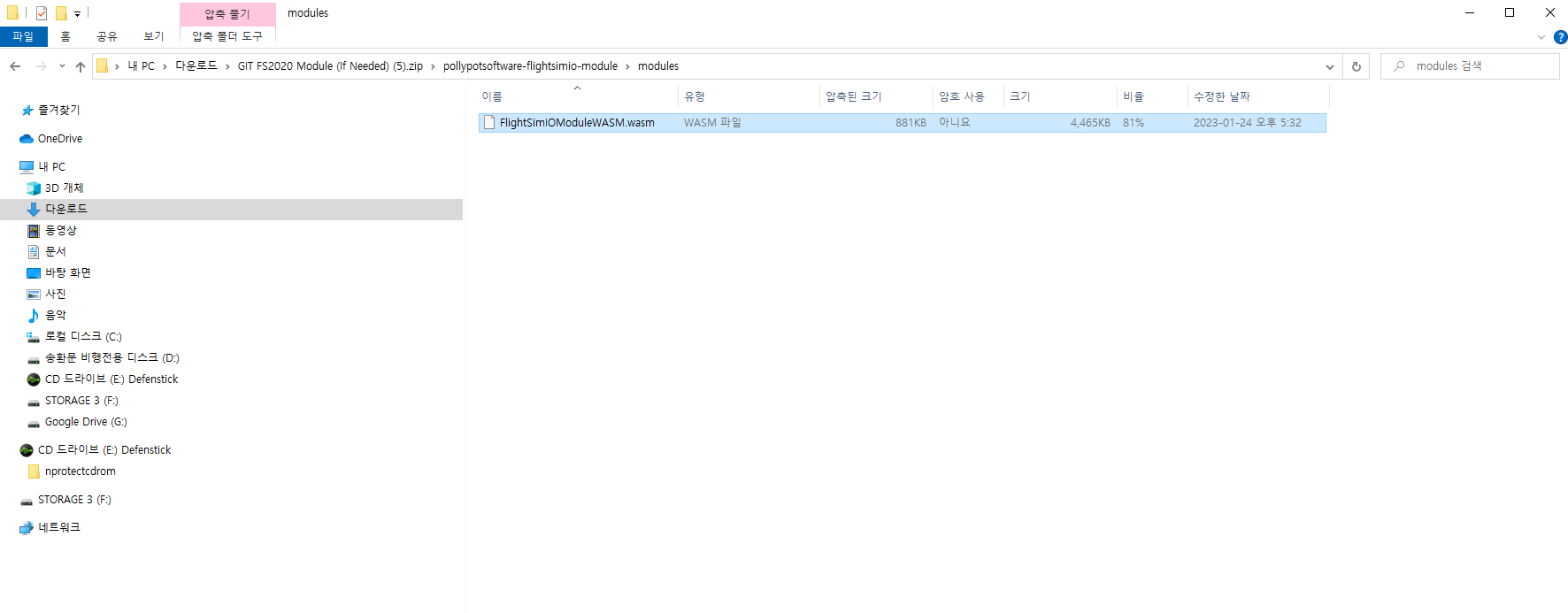Open the 압축 폴더 도구 tab
Viewport: 1568px width, 613px height.
[227, 36]
